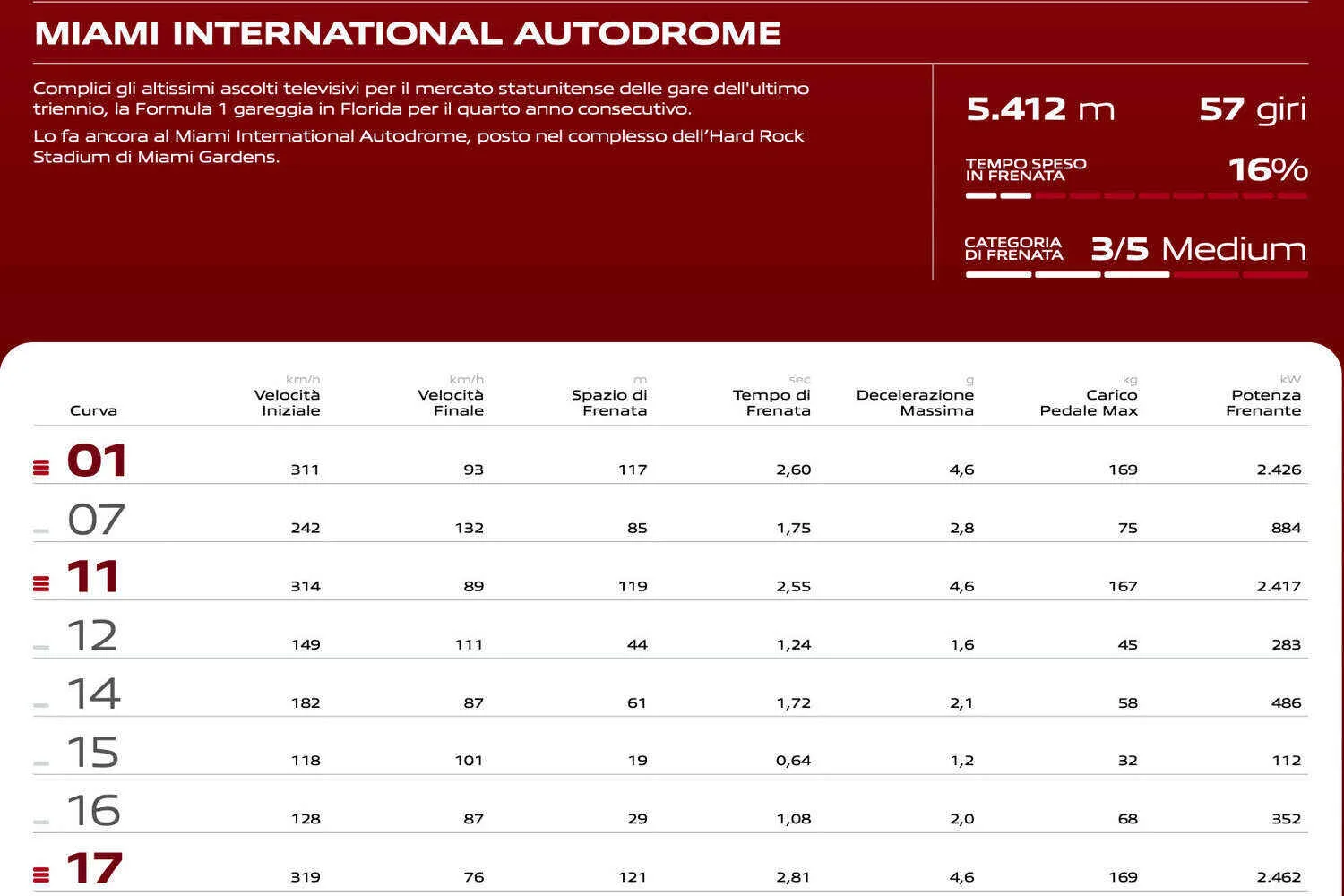Select the Spazio di Frenata column header
Viewport: 1344px width, 896px height.
(609, 402)
